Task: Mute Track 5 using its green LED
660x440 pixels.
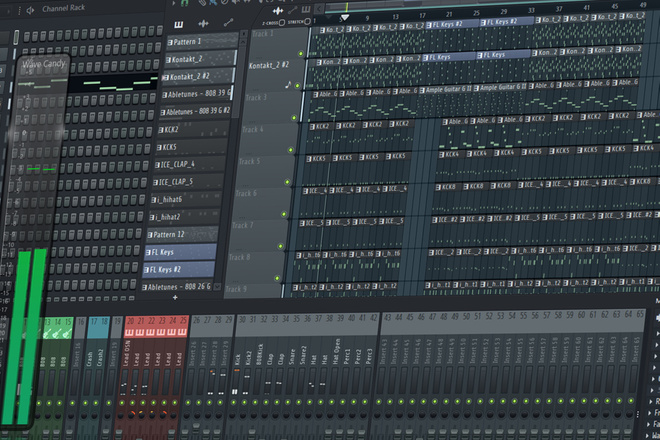Action: [287, 182]
